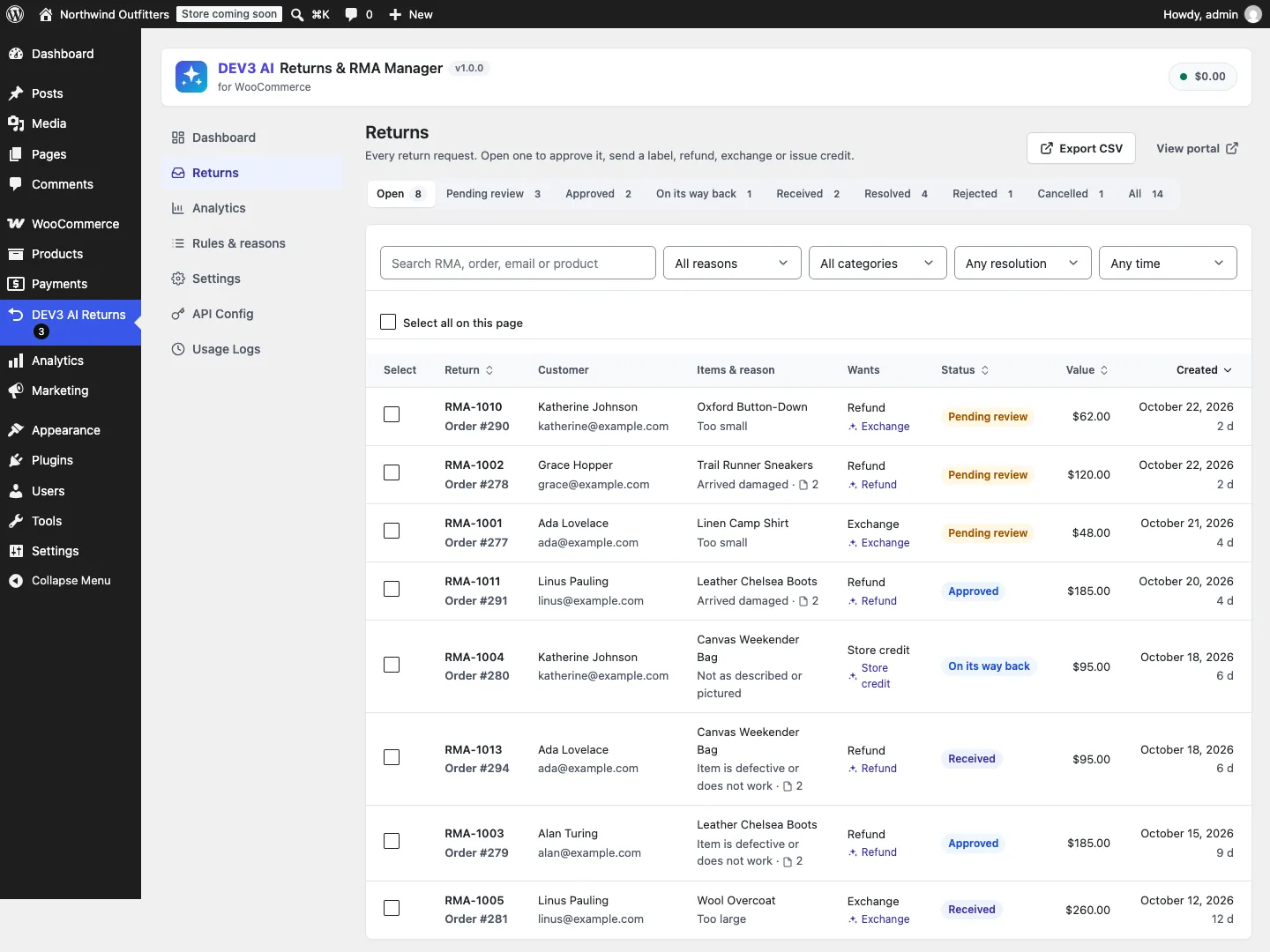Screen dimensions: 1270x952
Task: Open the All categories dropdown
Action: 878,263
